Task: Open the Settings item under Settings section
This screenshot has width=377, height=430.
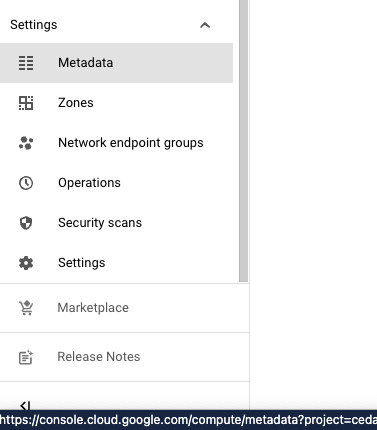Action: [x=116, y=263]
